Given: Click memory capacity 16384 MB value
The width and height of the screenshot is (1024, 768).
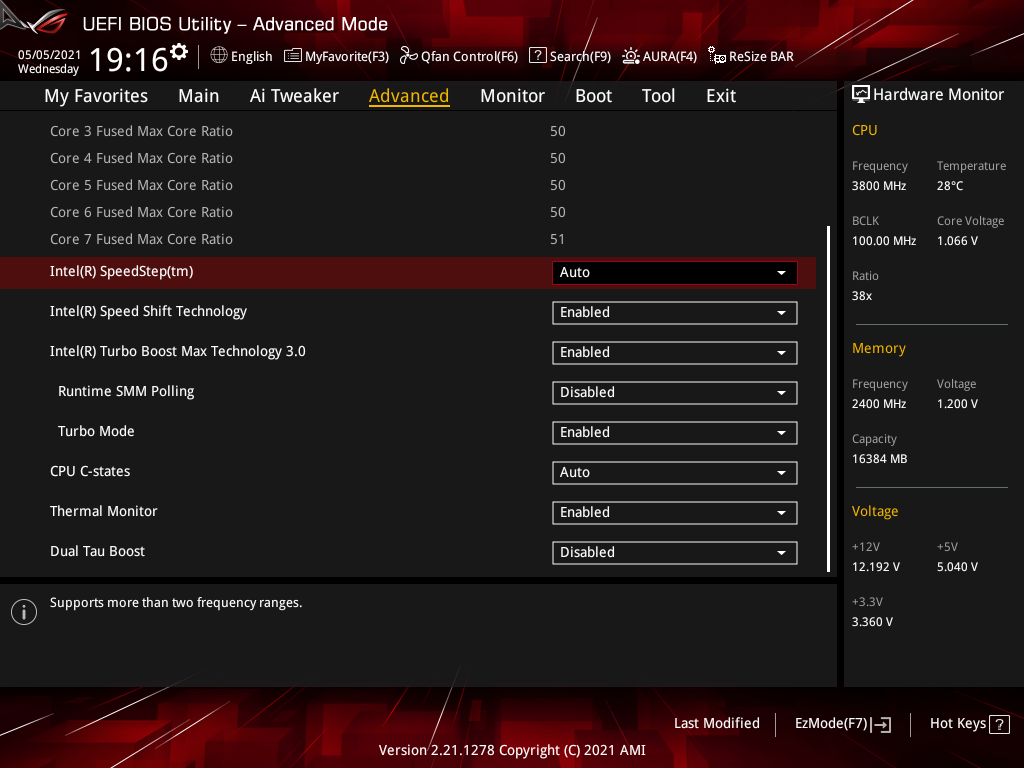Looking at the screenshot, I should click(879, 459).
